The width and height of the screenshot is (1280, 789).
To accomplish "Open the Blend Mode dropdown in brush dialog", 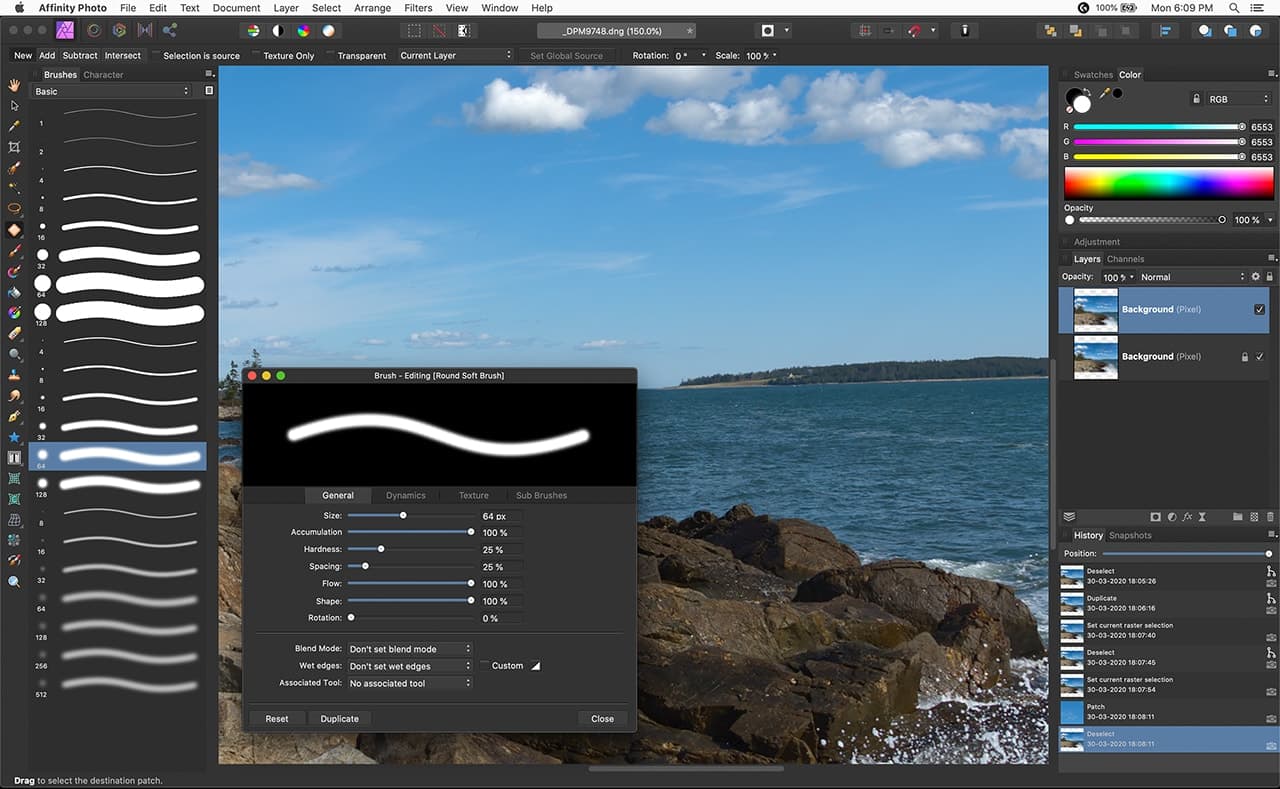I will [x=409, y=649].
